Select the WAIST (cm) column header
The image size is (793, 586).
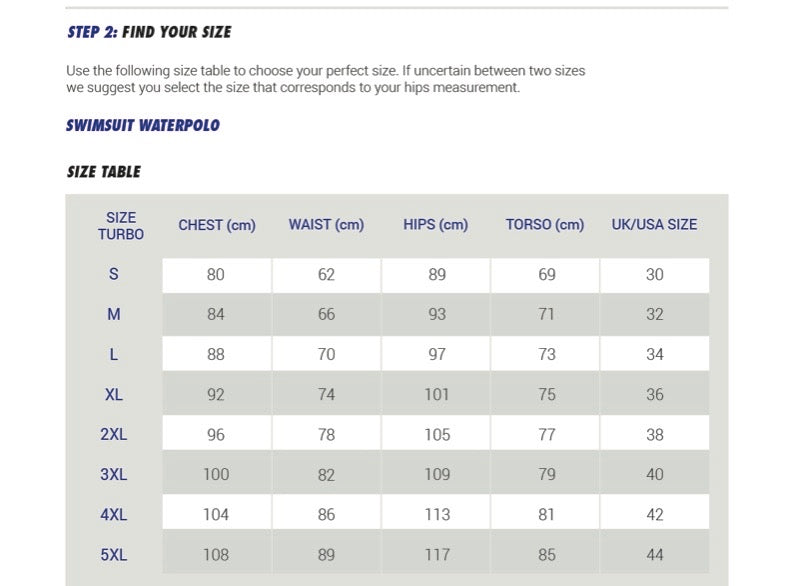pyautogui.click(x=326, y=225)
